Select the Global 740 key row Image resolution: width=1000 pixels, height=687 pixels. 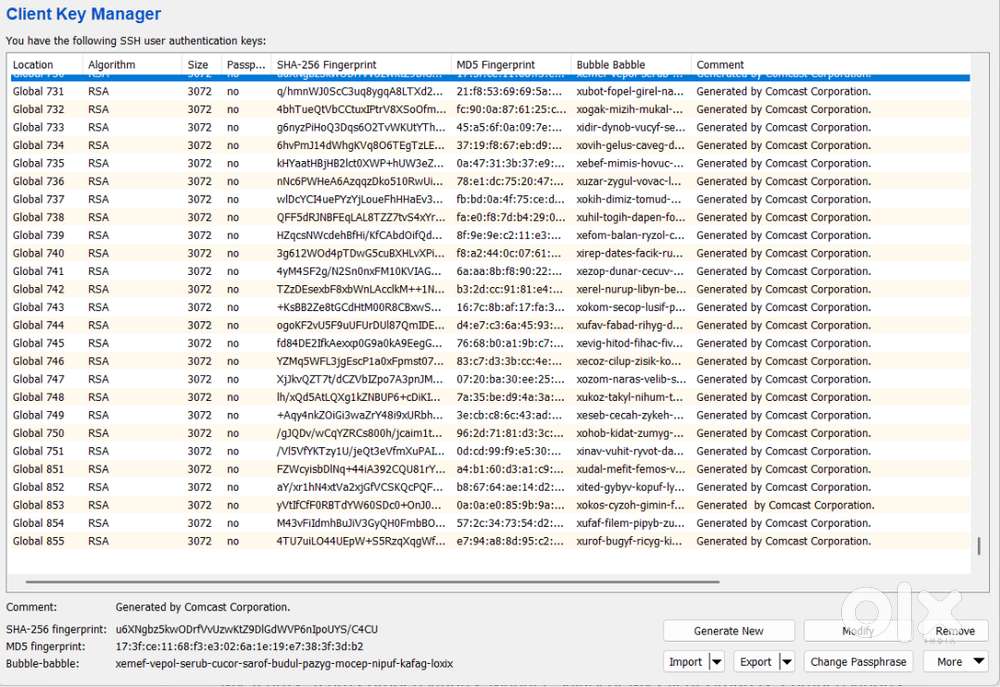(x=489, y=253)
